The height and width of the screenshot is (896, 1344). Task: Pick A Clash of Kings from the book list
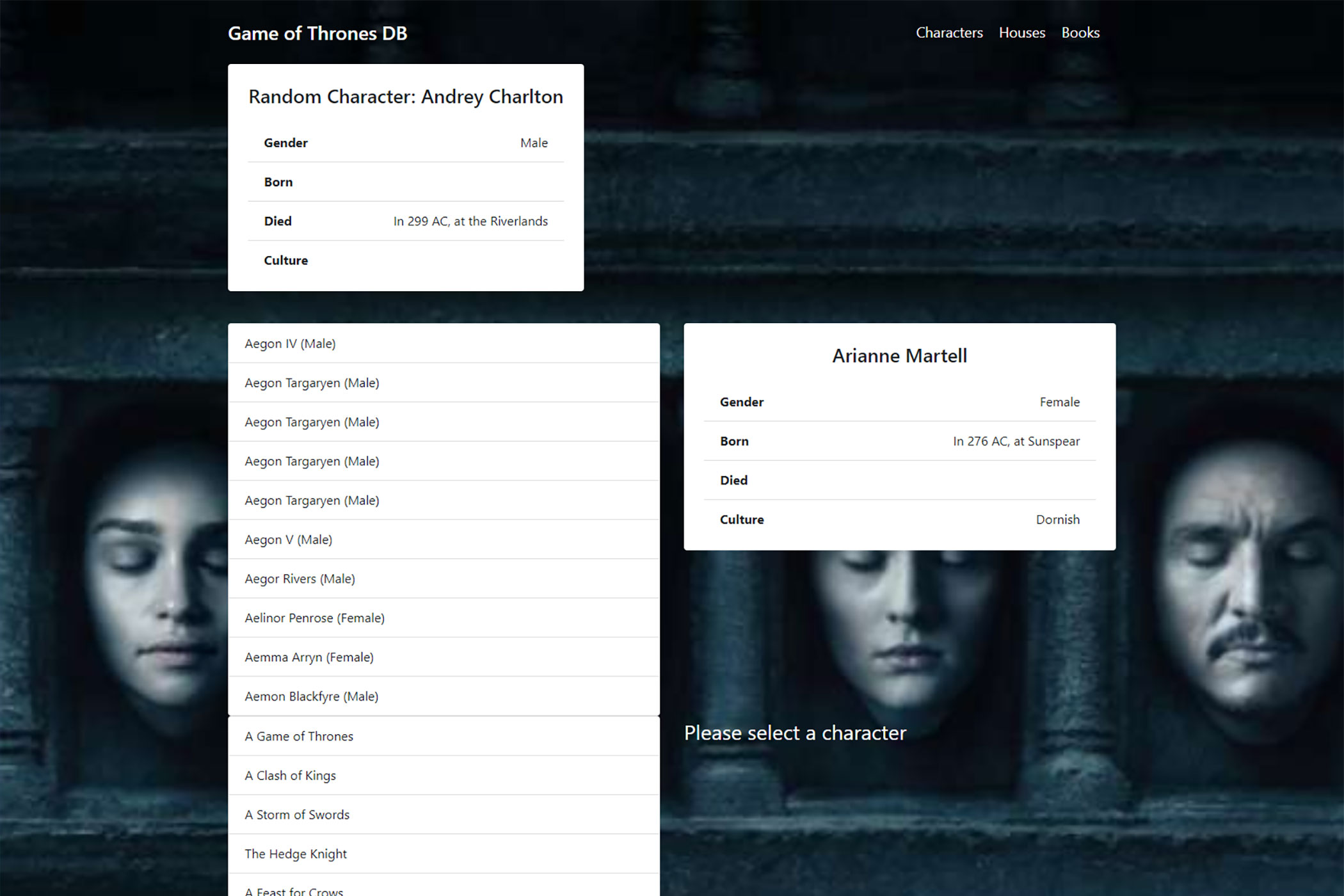[x=444, y=776]
